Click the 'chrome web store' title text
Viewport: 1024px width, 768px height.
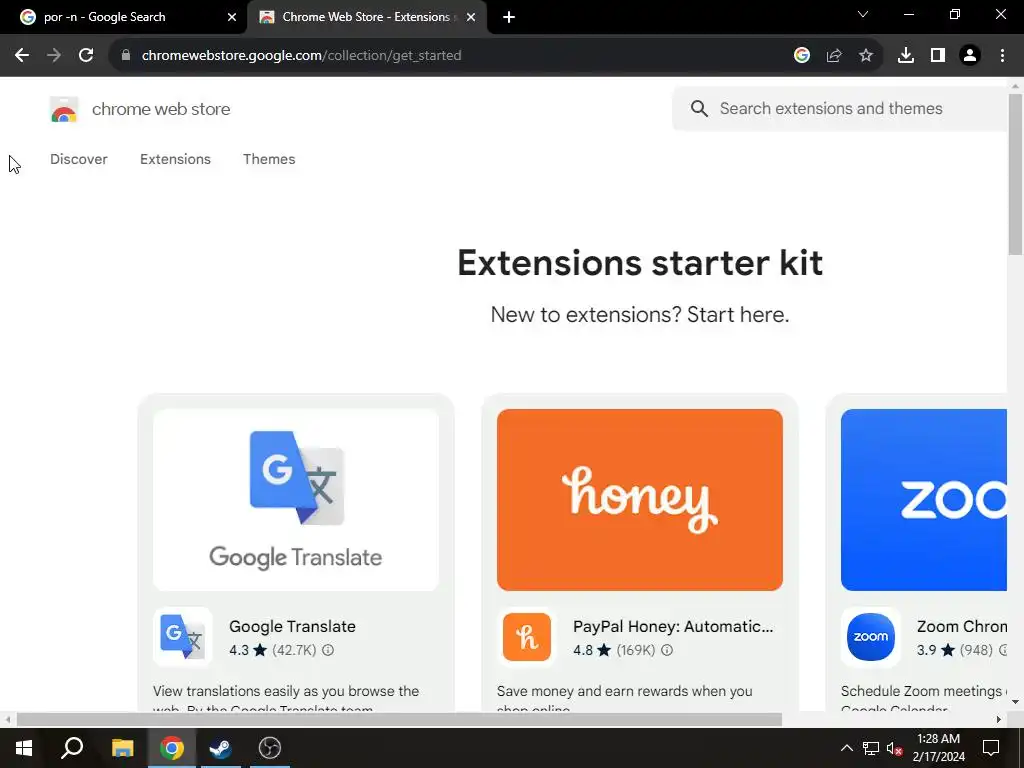point(161,109)
